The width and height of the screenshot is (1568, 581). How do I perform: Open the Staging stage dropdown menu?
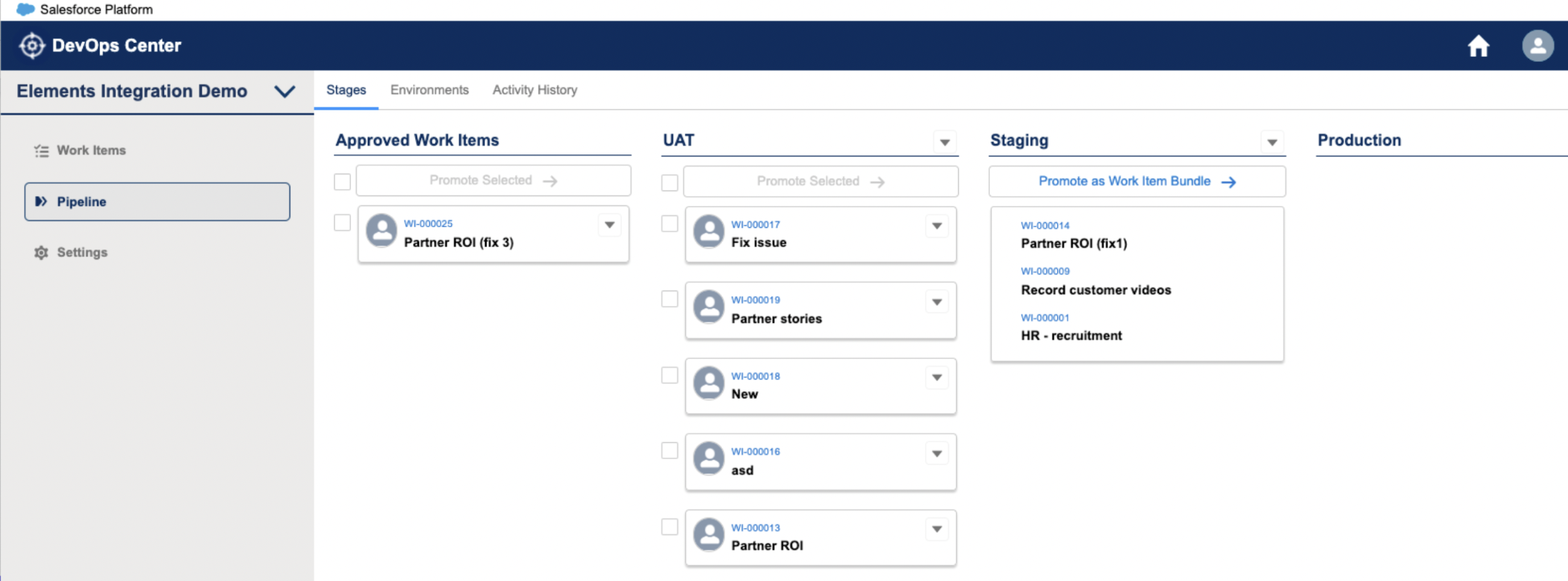(1272, 142)
